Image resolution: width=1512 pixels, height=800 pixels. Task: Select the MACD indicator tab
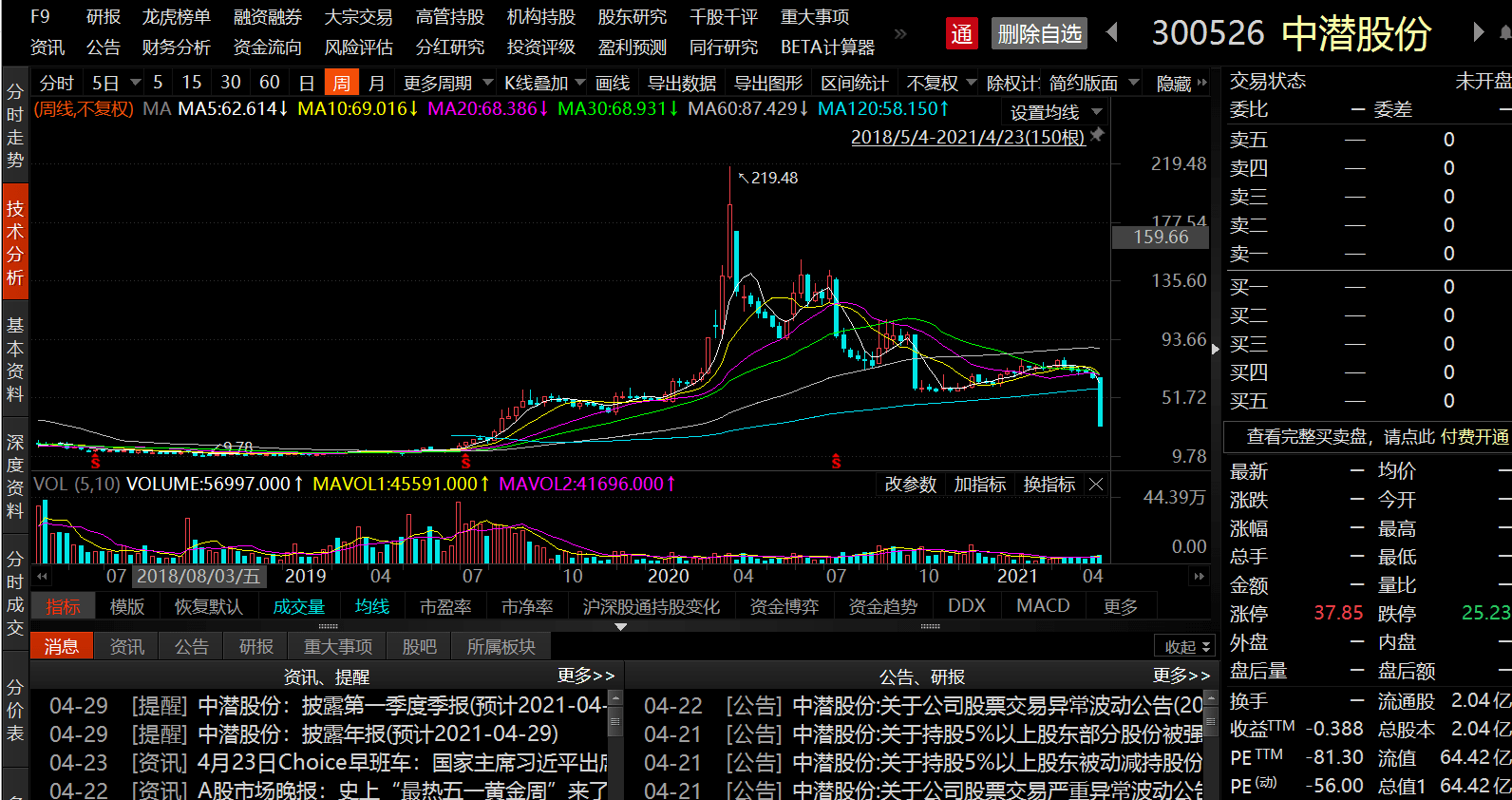[1043, 606]
